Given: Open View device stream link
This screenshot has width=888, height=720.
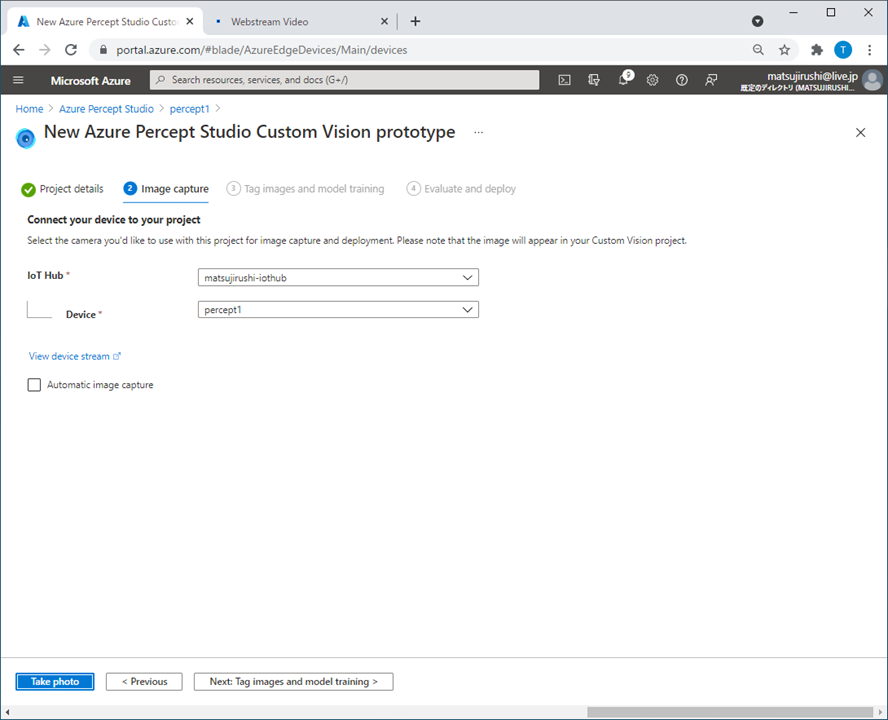Looking at the screenshot, I should coord(75,356).
